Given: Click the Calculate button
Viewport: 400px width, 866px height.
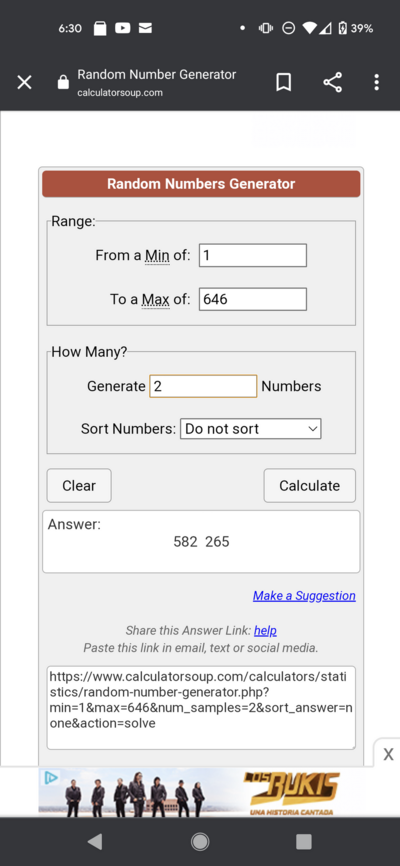Looking at the screenshot, I should (309, 485).
